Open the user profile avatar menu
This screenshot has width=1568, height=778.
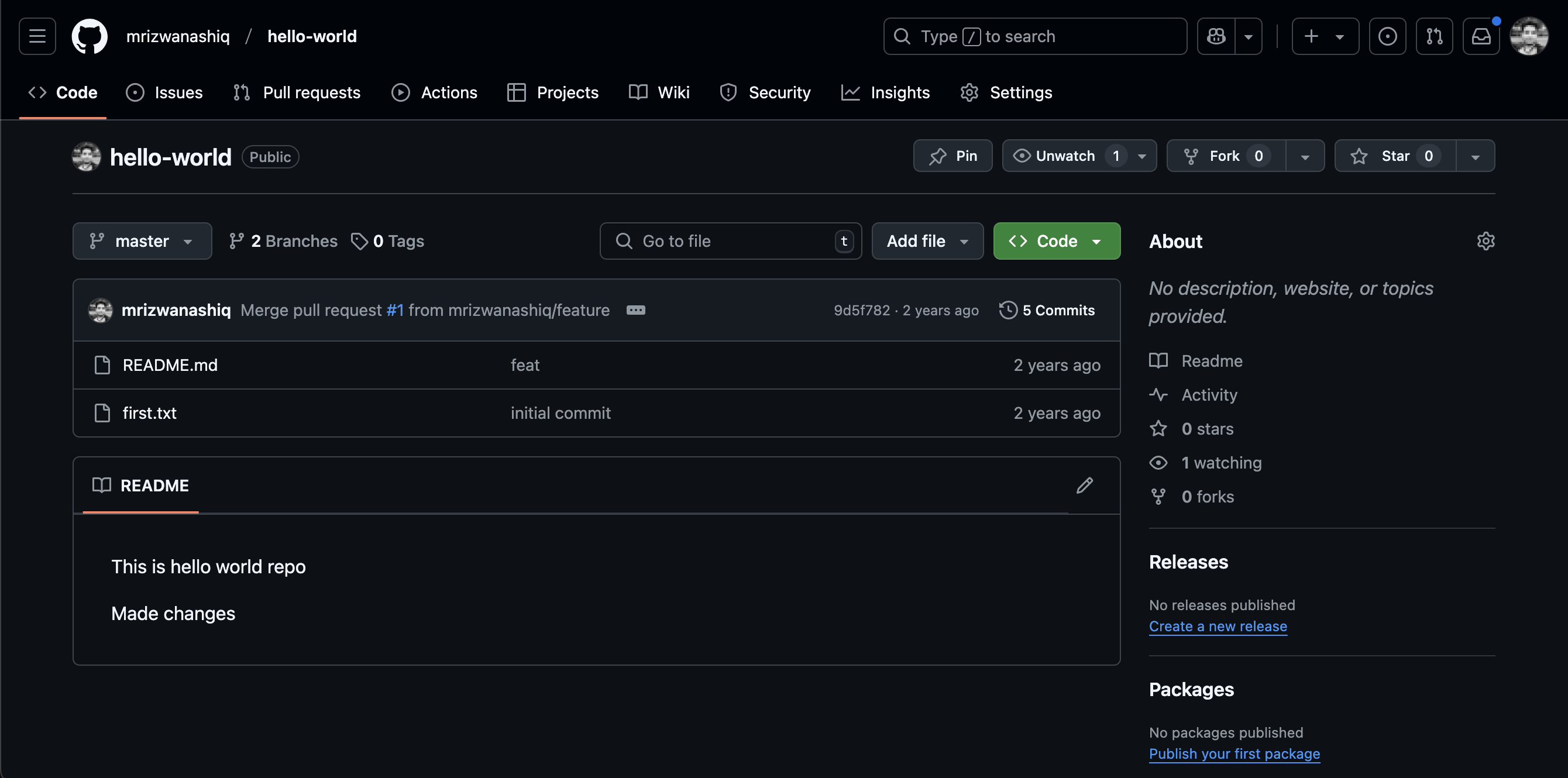(x=1528, y=36)
